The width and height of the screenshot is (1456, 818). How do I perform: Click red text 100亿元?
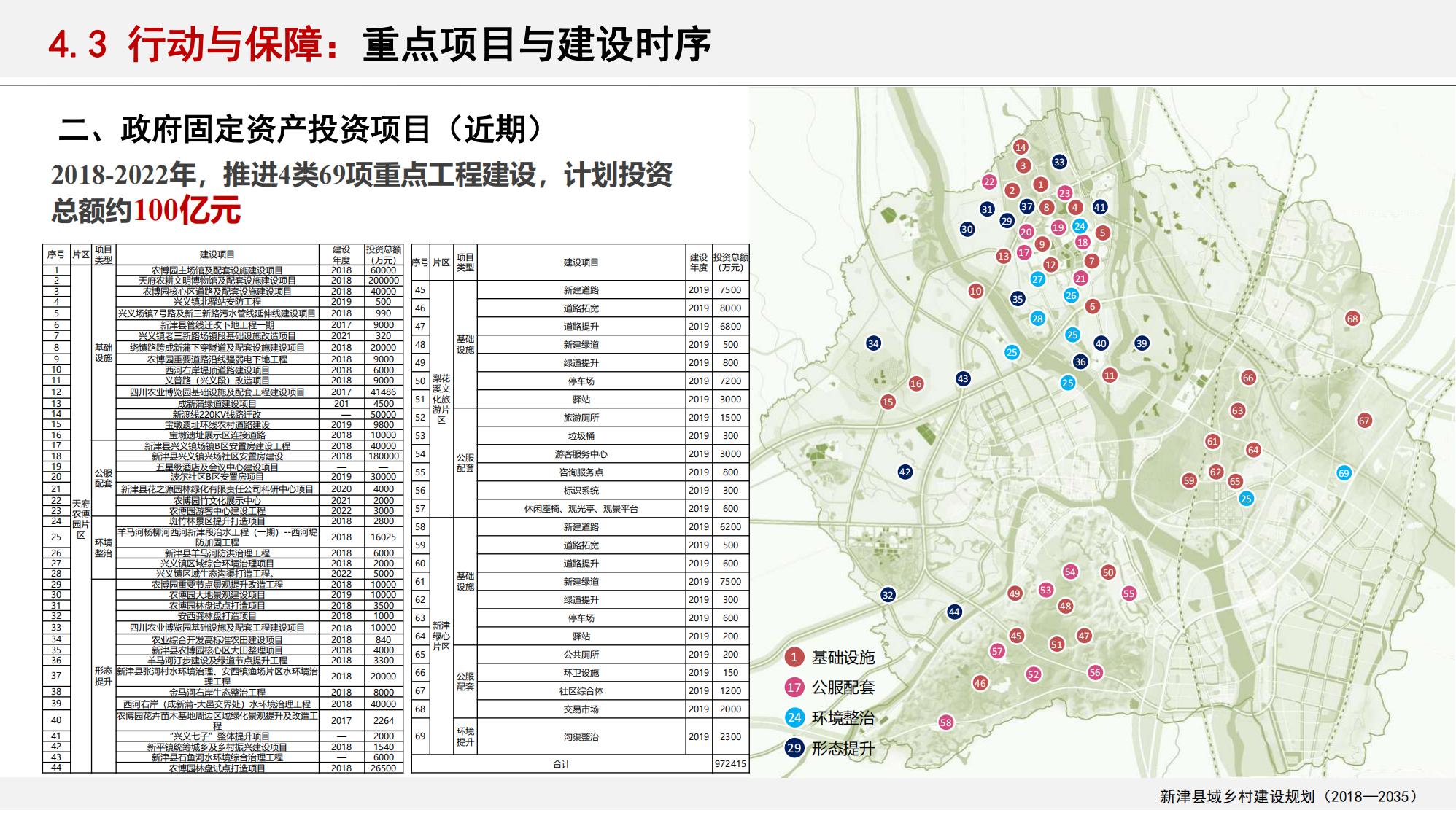point(187,210)
